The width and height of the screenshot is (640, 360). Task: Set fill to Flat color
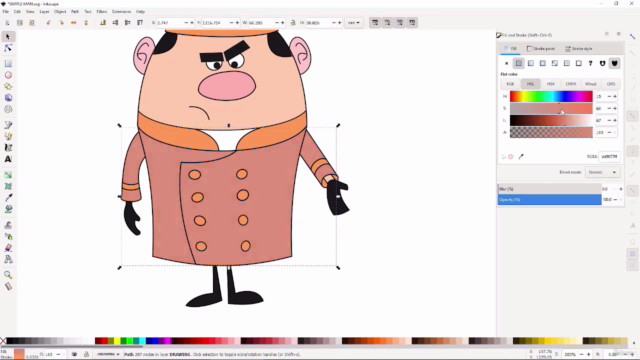click(519, 63)
